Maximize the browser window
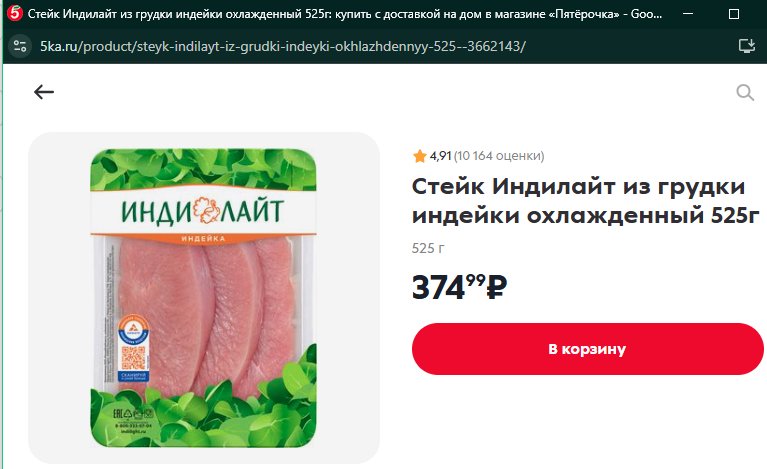 pyautogui.click(x=734, y=14)
